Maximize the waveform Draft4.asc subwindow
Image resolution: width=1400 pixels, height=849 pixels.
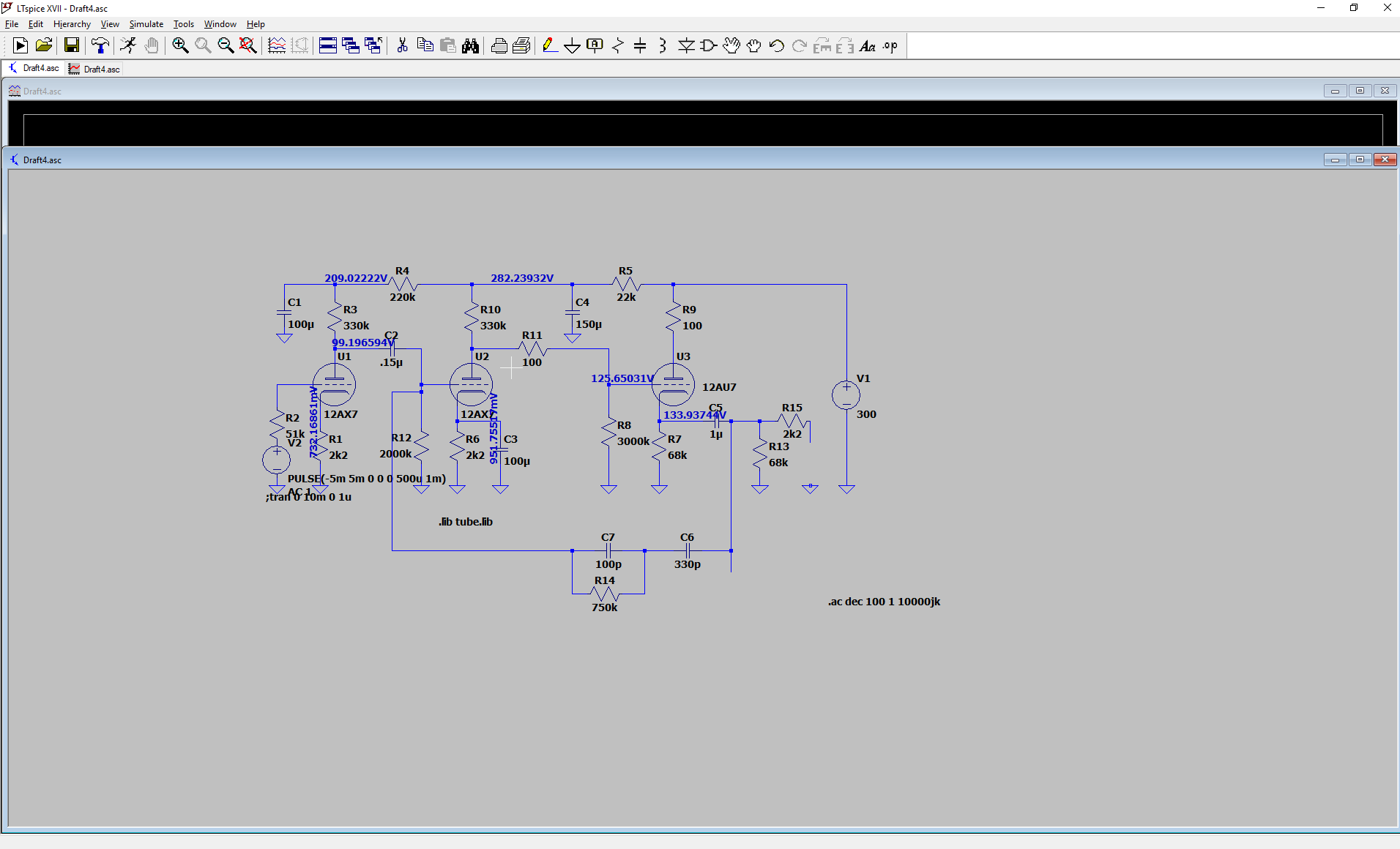point(1360,91)
